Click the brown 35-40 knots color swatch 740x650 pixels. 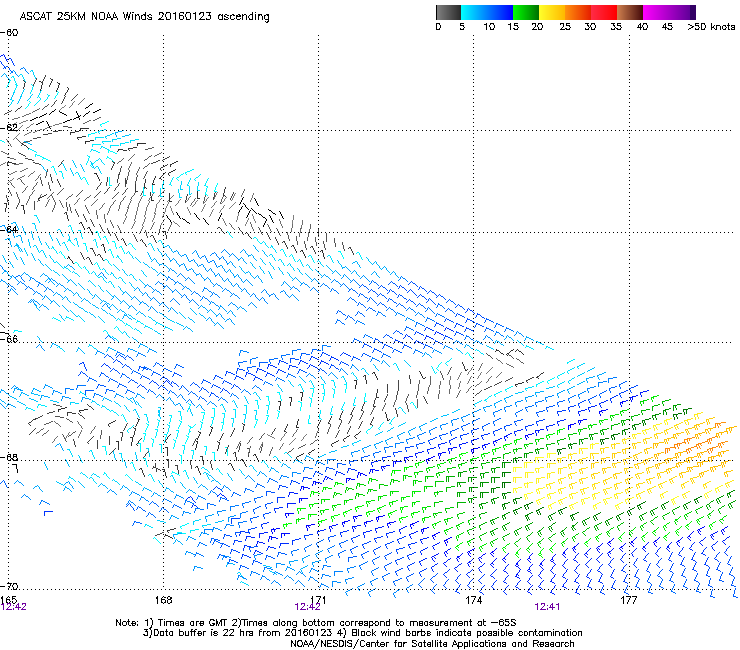[630, 12]
